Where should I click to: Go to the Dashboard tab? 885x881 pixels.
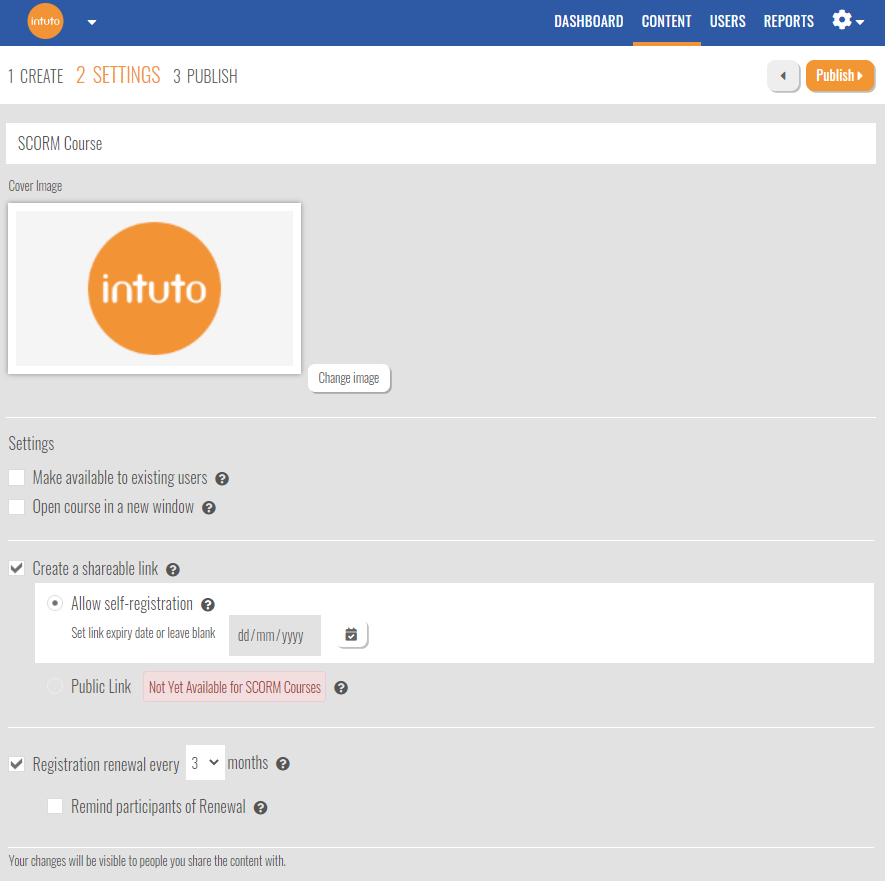[588, 21]
